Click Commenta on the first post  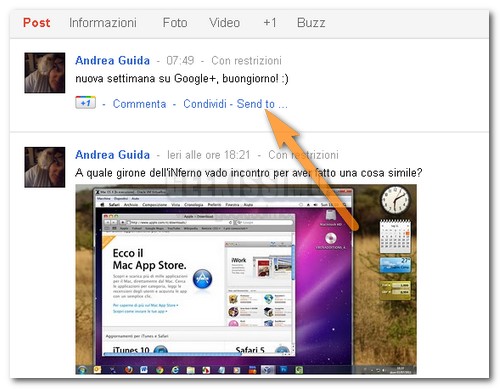click(139, 104)
